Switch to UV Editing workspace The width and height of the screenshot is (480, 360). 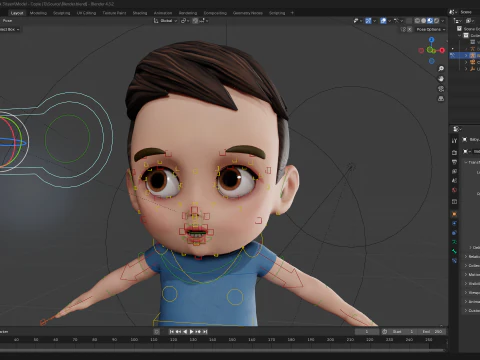[86, 13]
